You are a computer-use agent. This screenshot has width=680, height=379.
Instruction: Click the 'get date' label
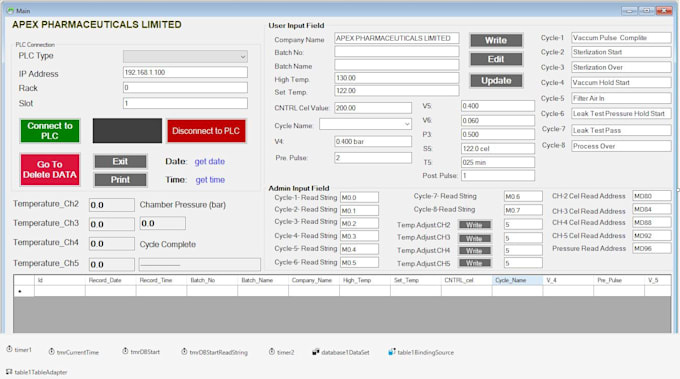[209, 161]
